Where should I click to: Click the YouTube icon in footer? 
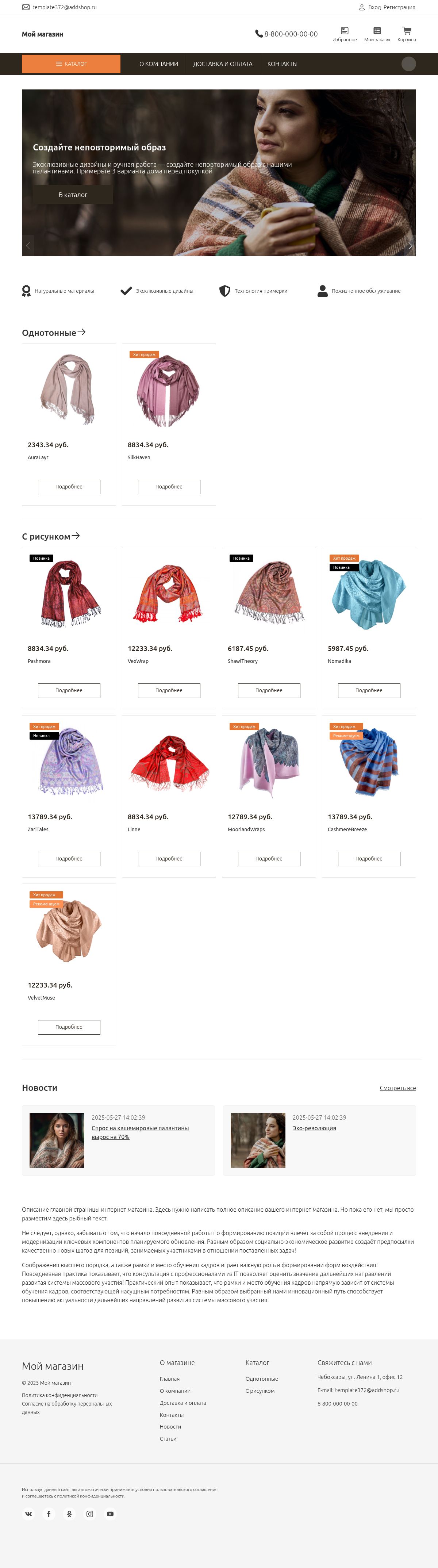click(110, 1513)
